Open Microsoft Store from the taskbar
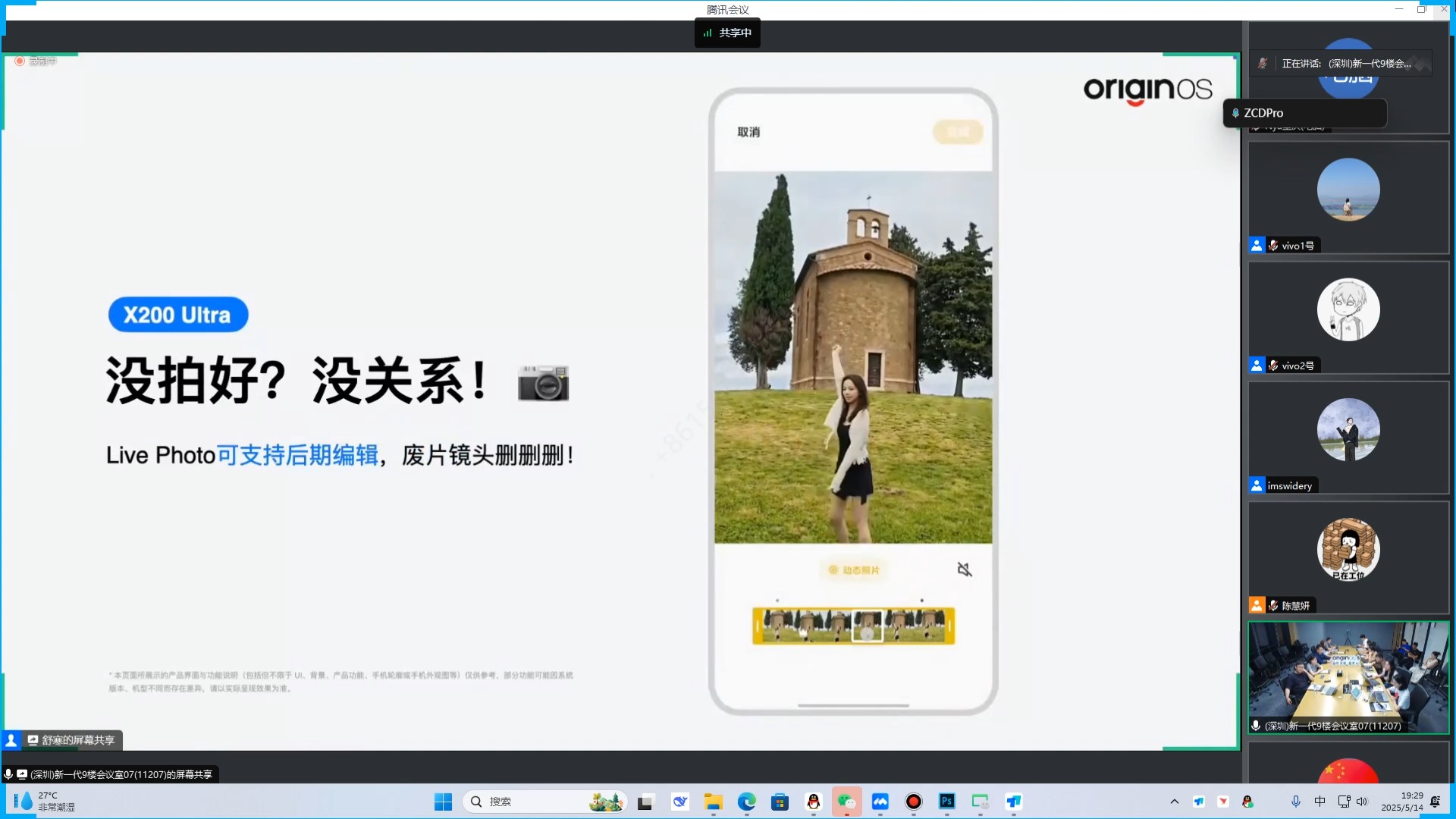Viewport: 1456px width, 819px height. pyautogui.click(x=780, y=802)
